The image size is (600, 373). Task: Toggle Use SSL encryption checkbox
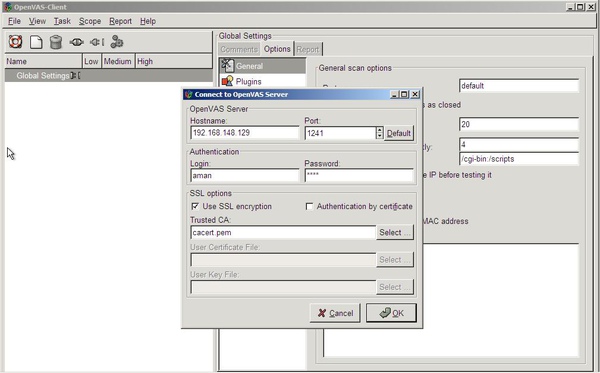(195, 206)
